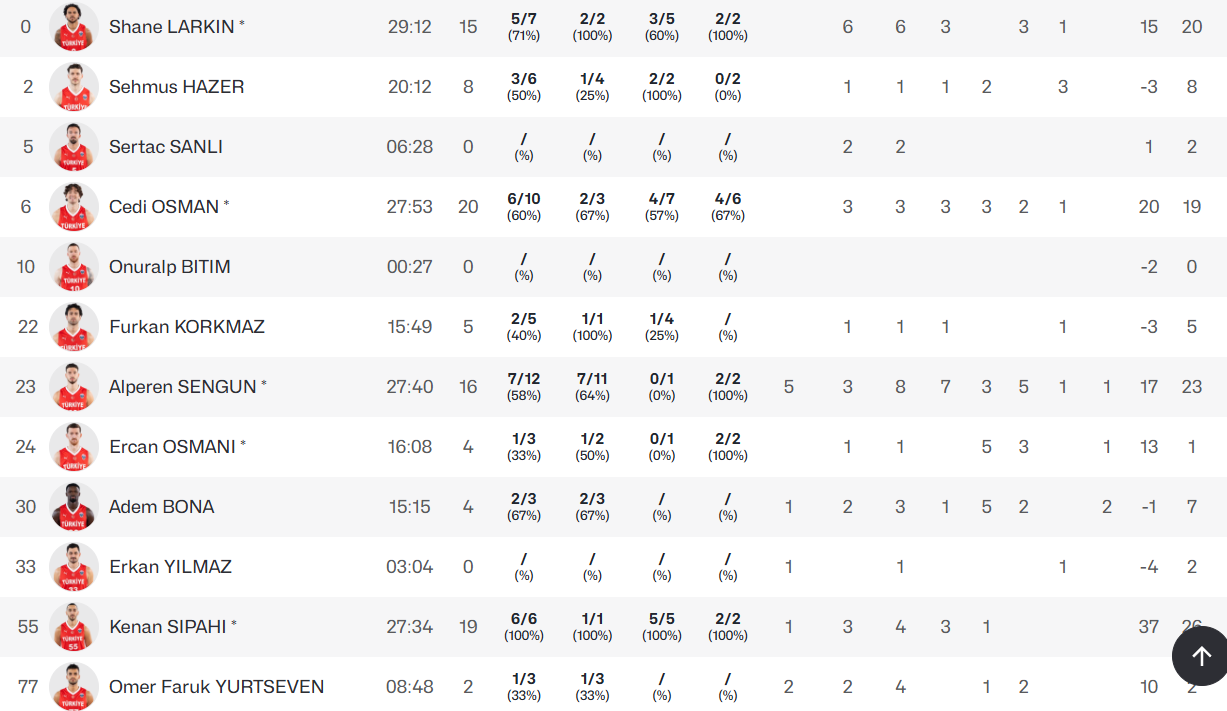Select Omer Faruk YURTSEVEN's name link
Image resolution: width=1227 pixels, height=711 pixels.
click(x=216, y=687)
